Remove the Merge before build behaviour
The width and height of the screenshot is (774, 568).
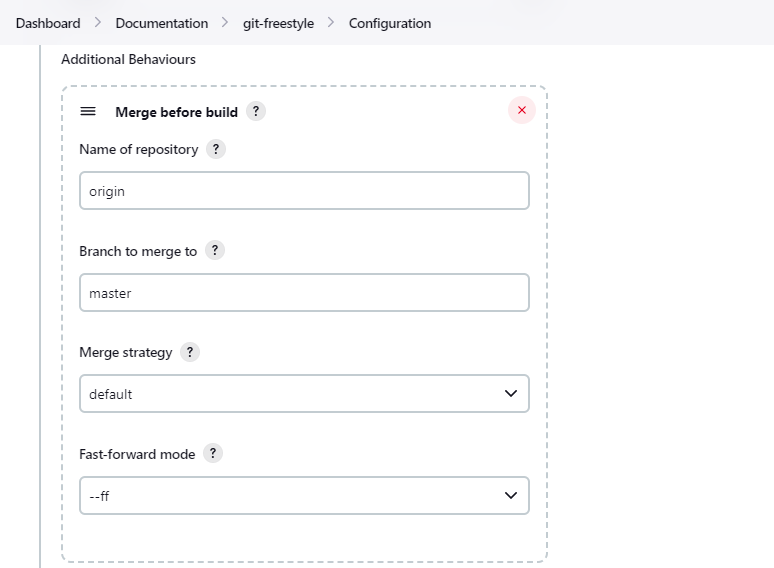pos(521,111)
